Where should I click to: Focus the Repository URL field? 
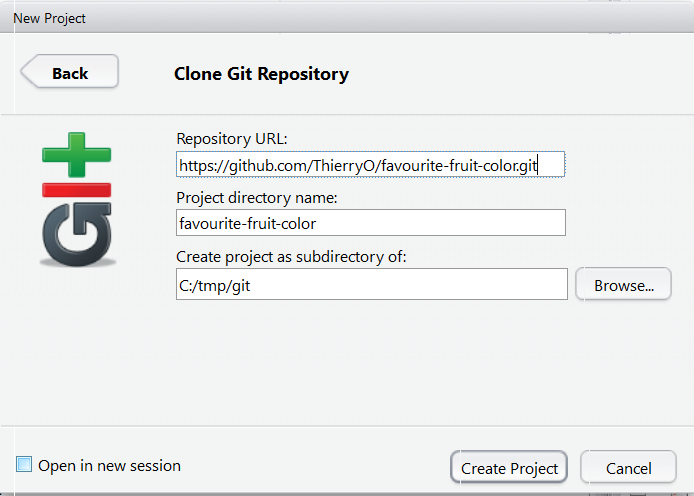[370, 165]
